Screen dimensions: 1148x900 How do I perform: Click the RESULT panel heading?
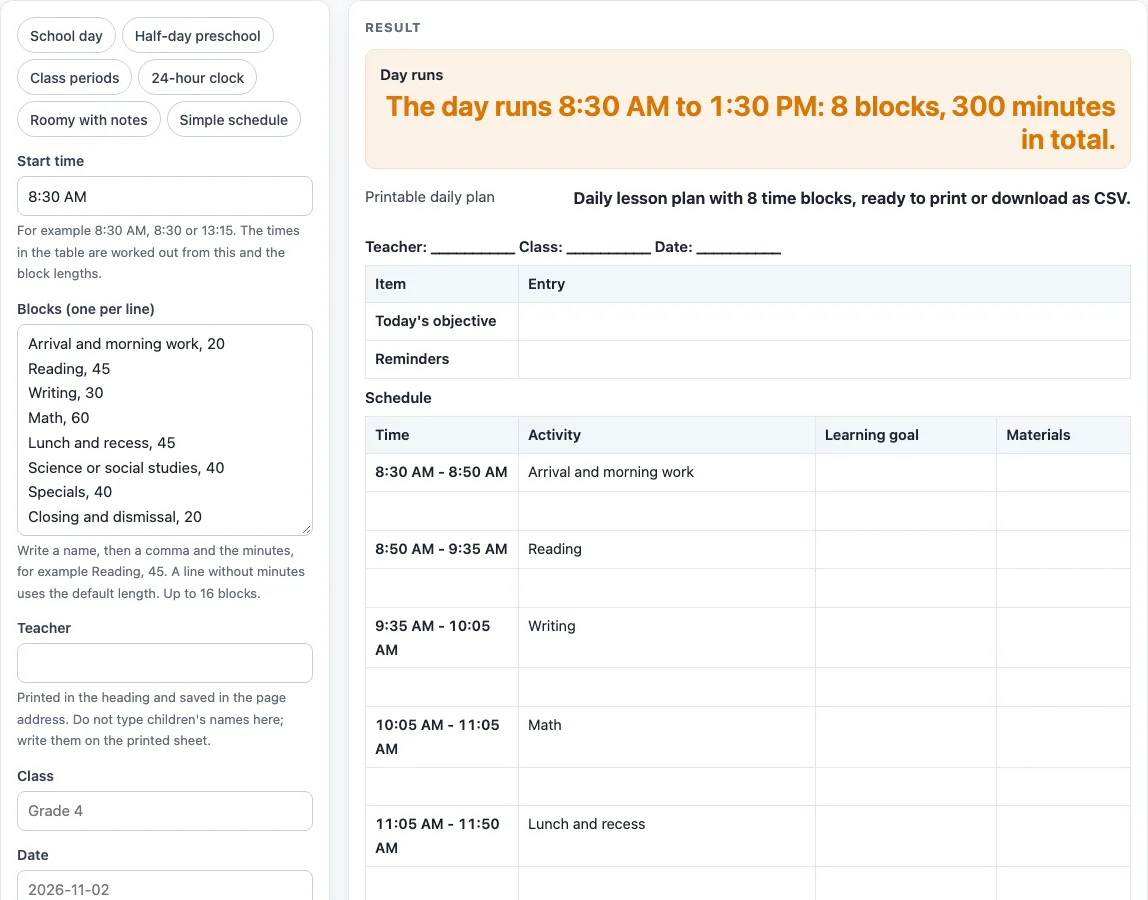(393, 28)
